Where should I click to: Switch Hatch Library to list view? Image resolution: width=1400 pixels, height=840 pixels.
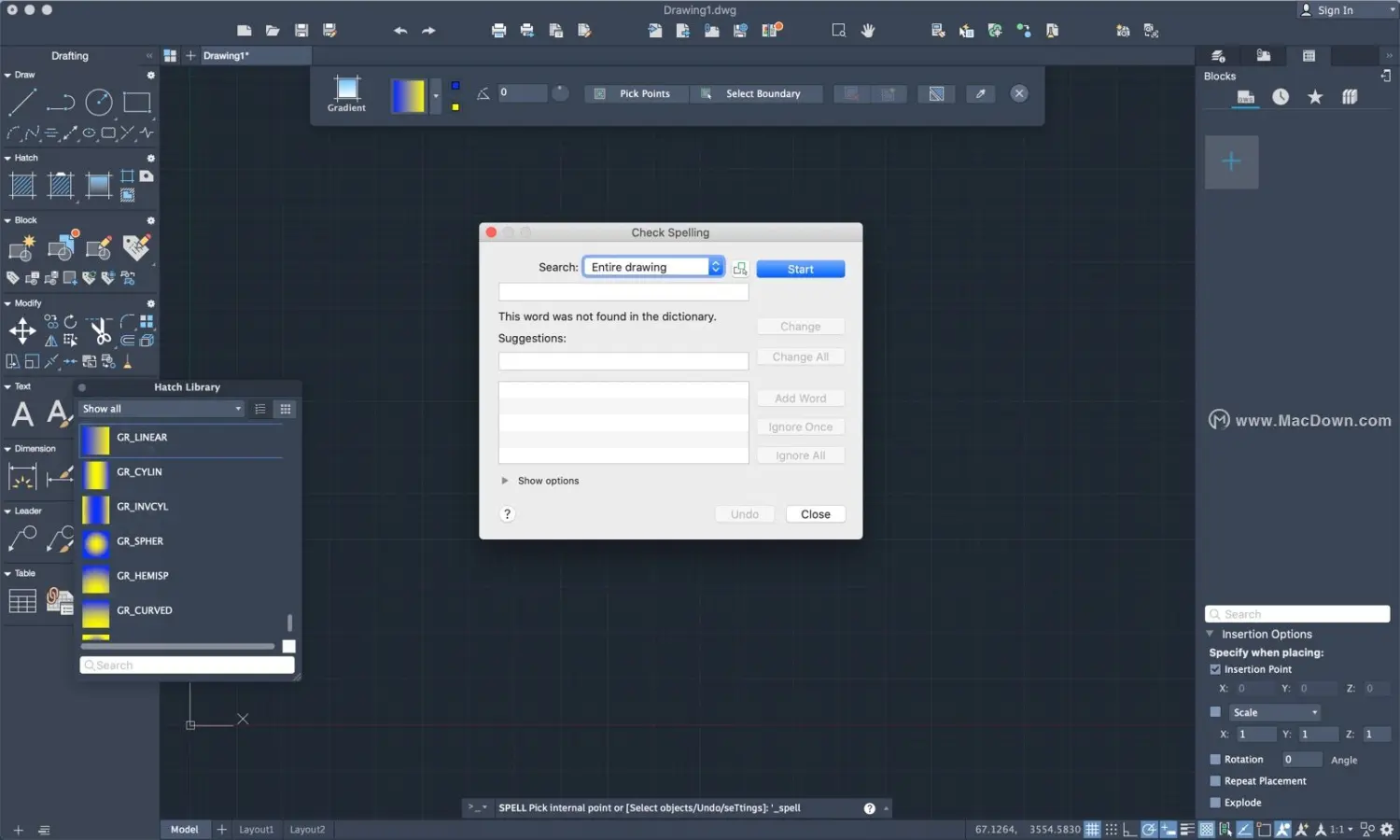pyautogui.click(x=260, y=409)
